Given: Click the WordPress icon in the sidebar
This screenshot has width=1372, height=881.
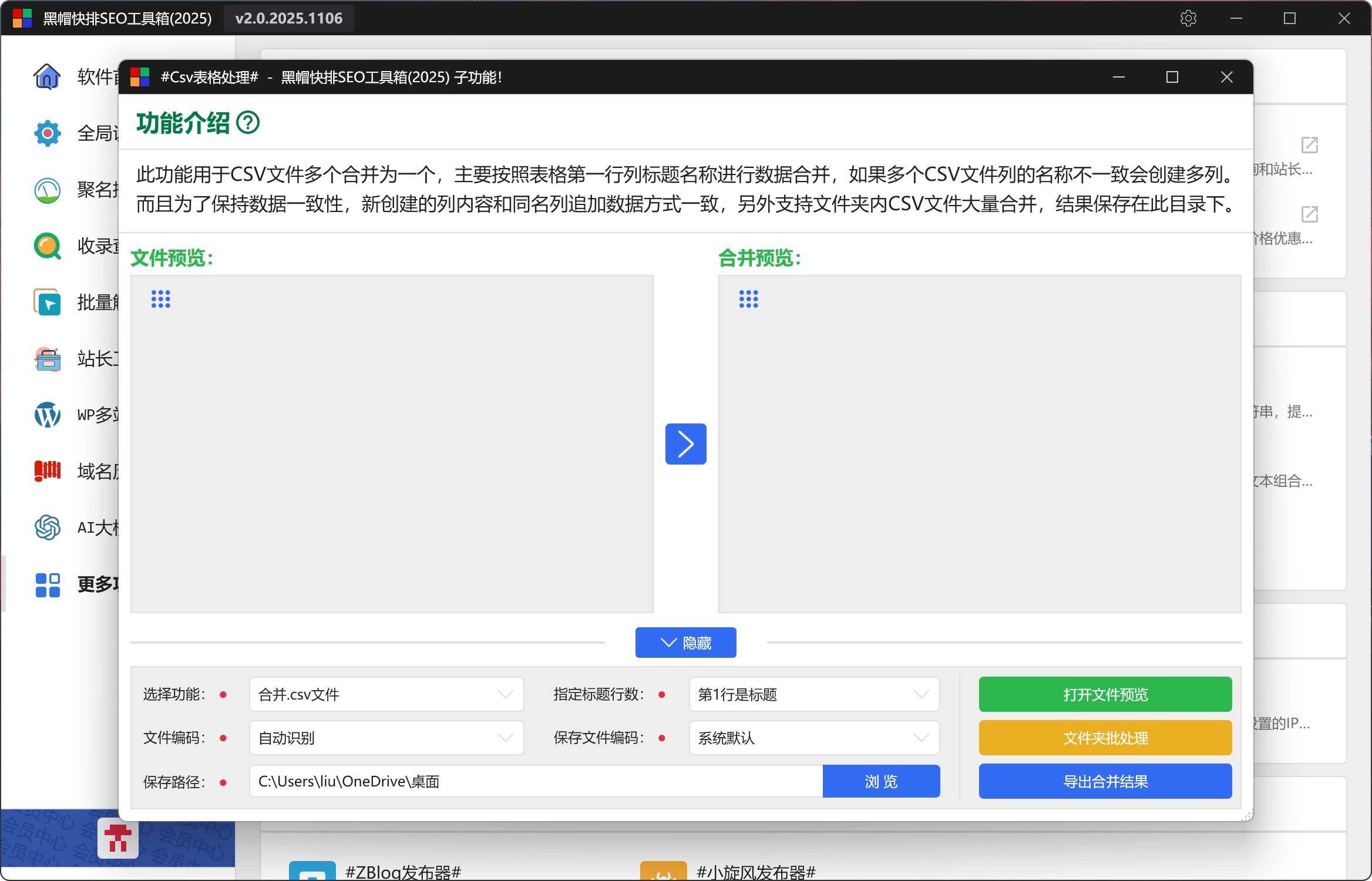Looking at the screenshot, I should tap(47, 415).
